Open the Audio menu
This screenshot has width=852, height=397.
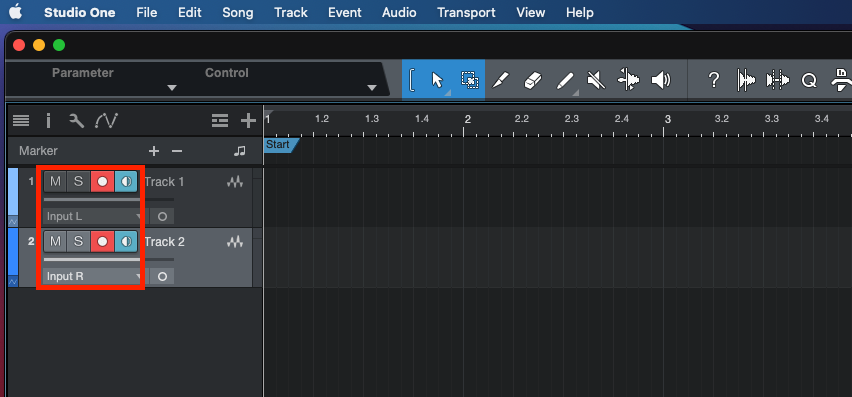click(x=399, y=12)
